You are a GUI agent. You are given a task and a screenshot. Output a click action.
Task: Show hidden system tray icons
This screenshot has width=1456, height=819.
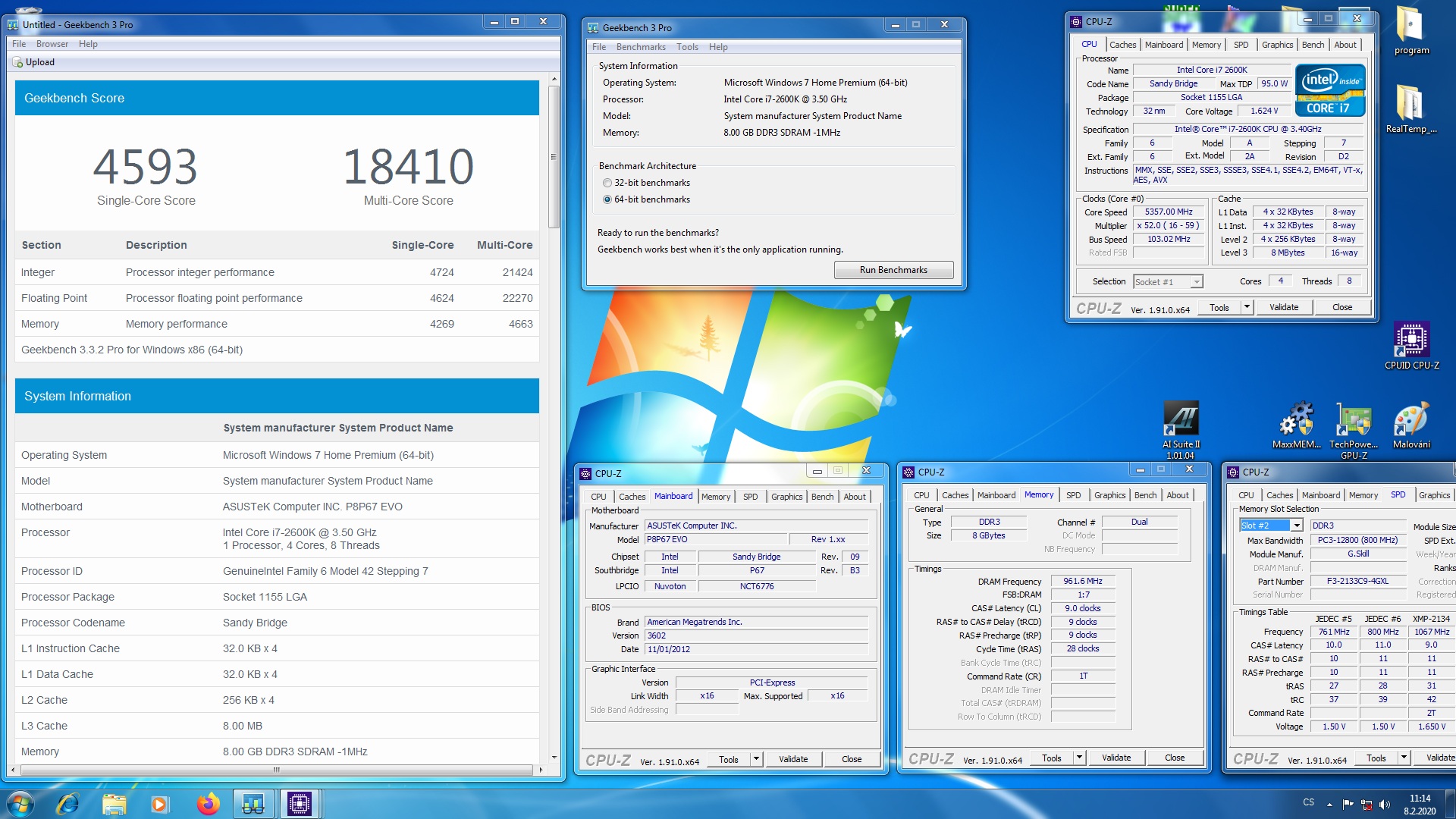click(x=1329, y=804)
